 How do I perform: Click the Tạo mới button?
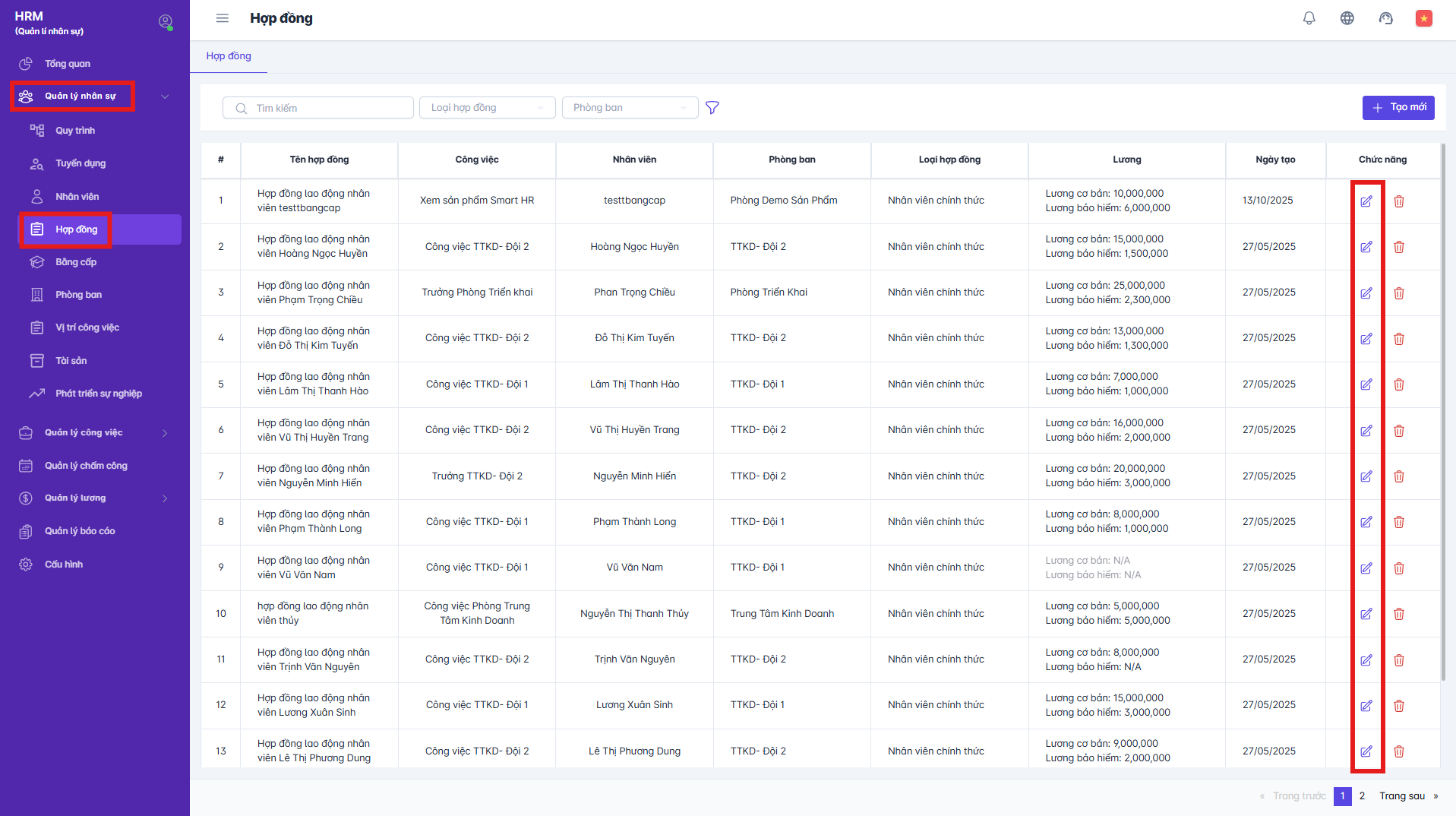[x=1398, y=108]
